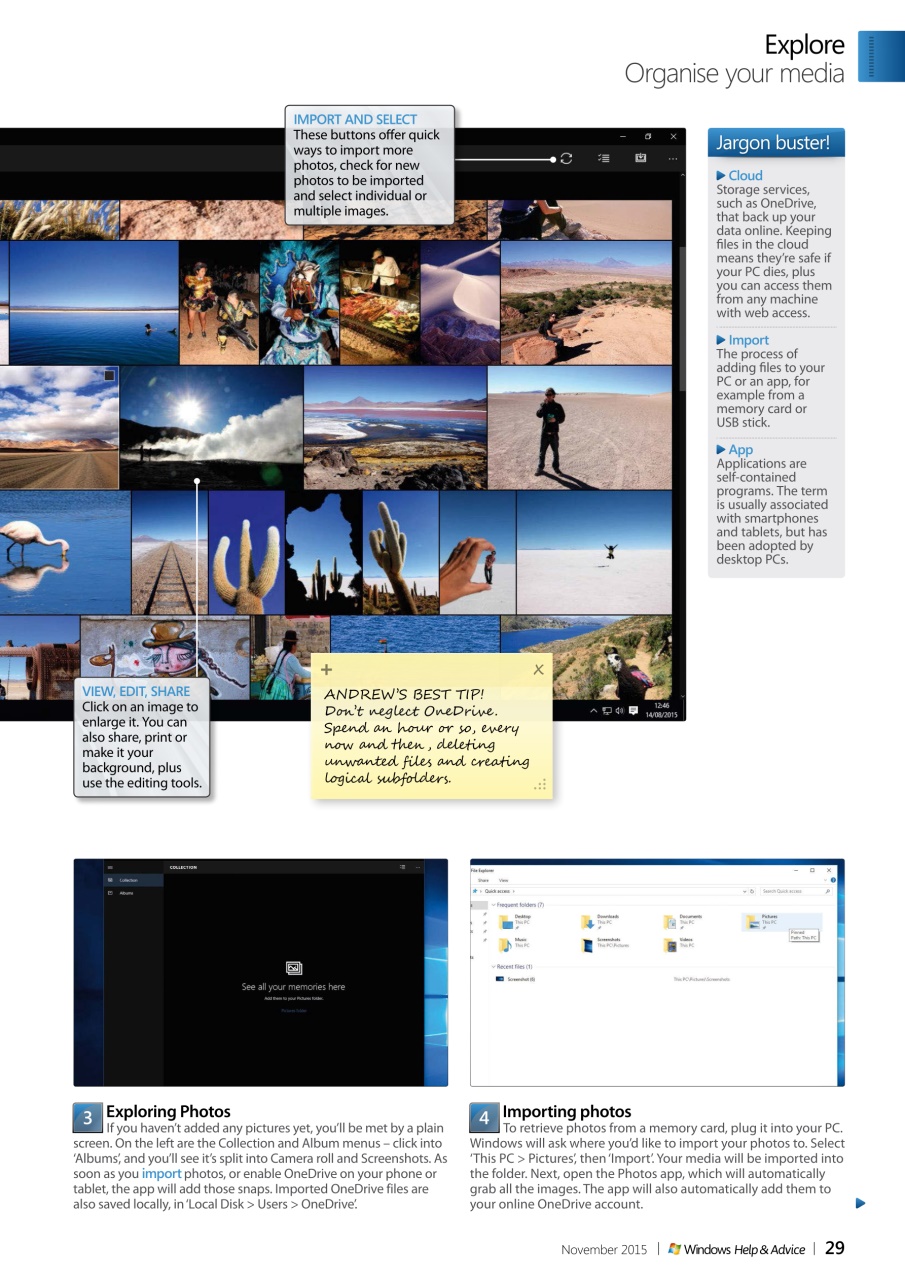This screenshot has height=1280, width=905.
Task: Open the See more (...) menu in Photos
Action: [672, 159]
